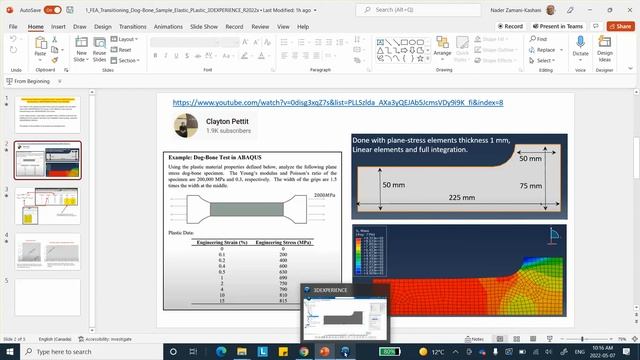The image size is (640, 360).
Task: Start Slide Show from status bar icon
Action: point(549,339)
